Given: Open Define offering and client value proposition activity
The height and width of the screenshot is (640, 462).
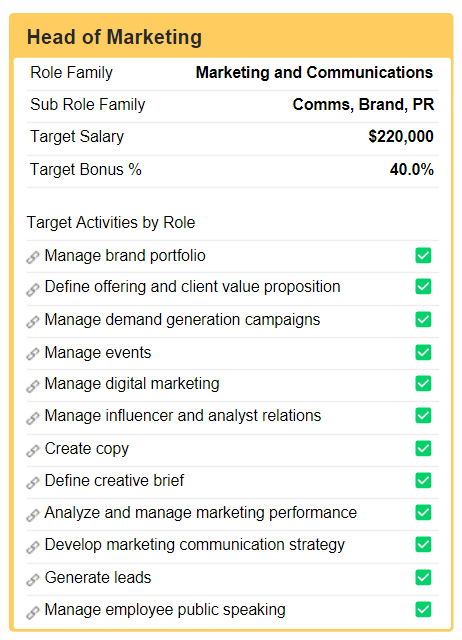Looking at the screenshot, I should pyautogui.click(x=192, y=287).
